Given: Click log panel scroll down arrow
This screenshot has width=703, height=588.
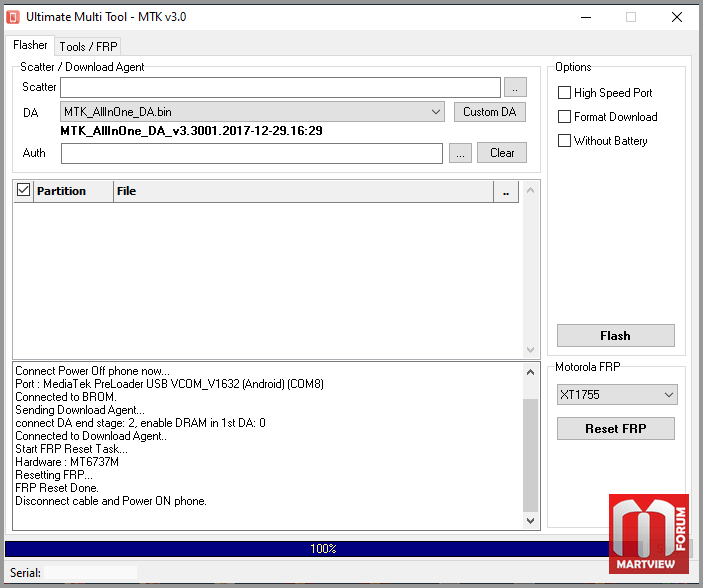Looking at the screenshot, I should pyautogui.click(x=530, y=520).
